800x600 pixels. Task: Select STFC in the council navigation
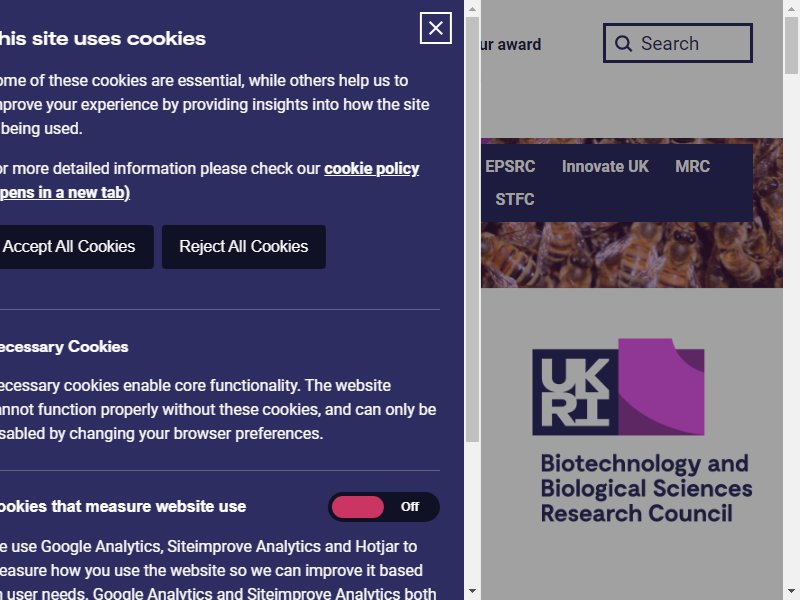coord(515,199)
